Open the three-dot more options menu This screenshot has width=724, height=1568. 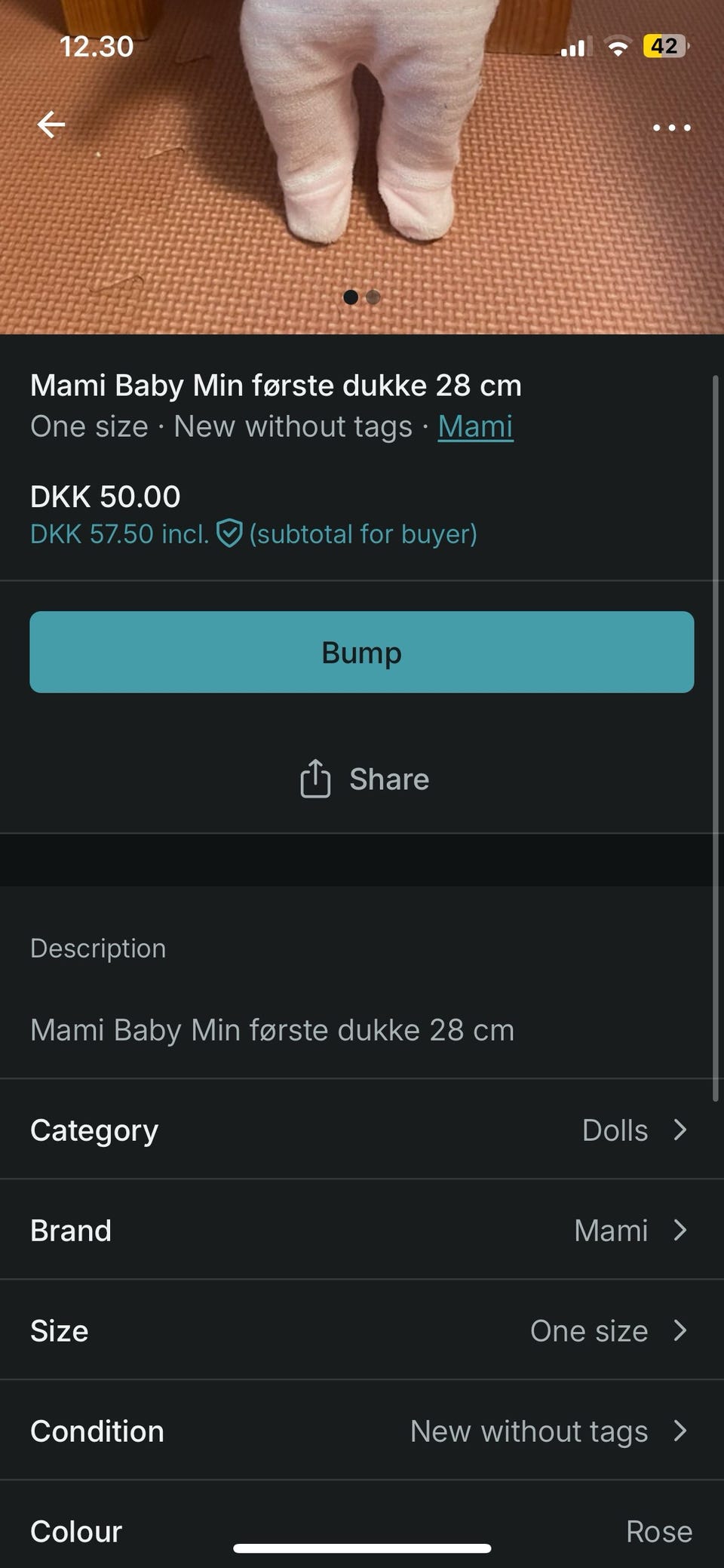click(x=671, y=128)
